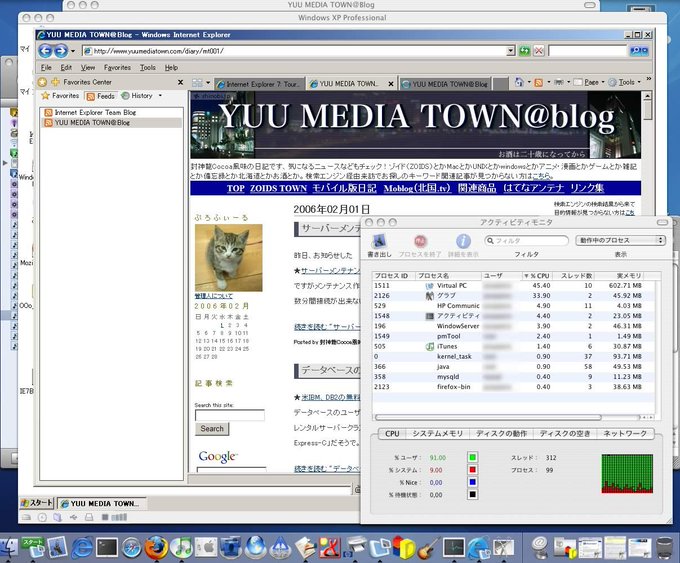This screenshot has width=680, height=563.
Task: Click Virtual PC hard disk status icon
Action: (26, 517)
